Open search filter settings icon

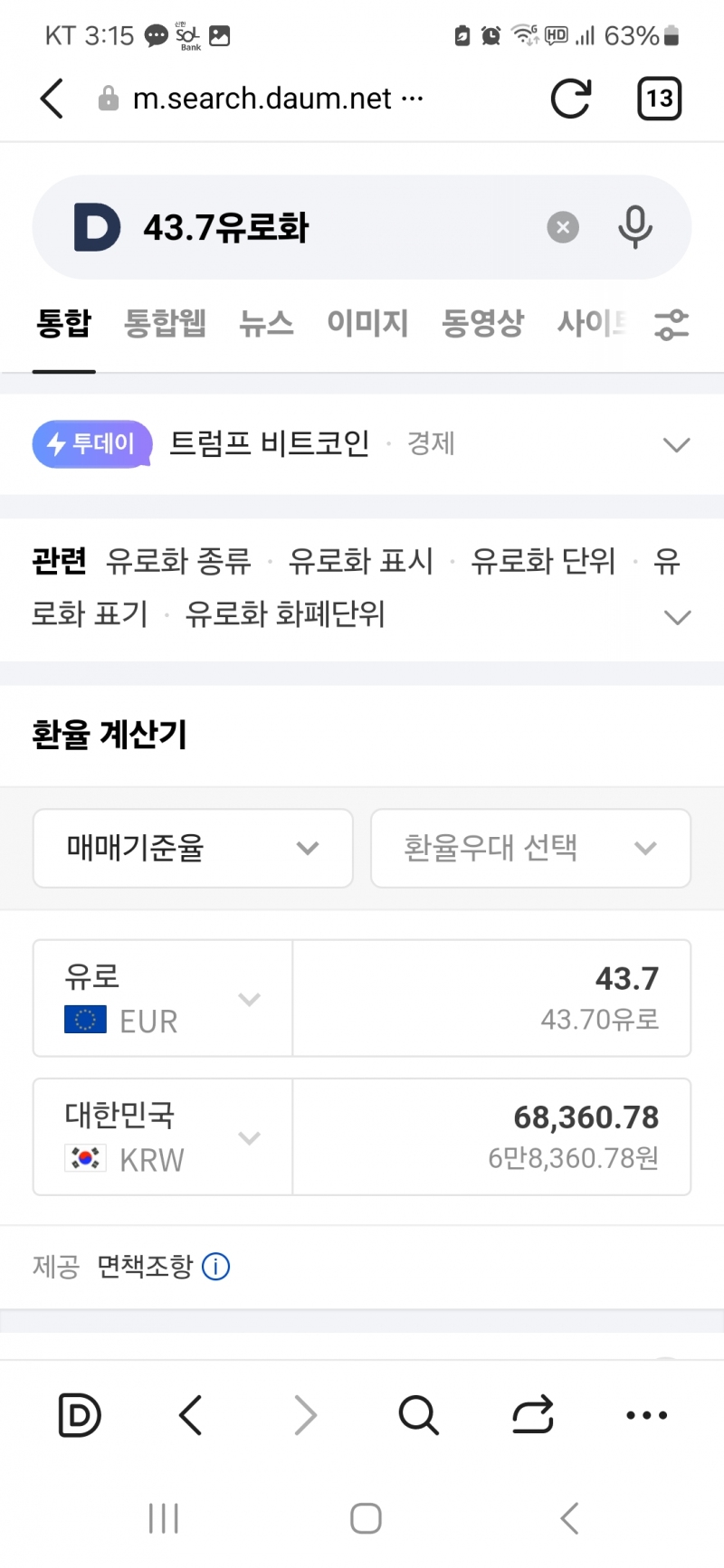[672, 324]
